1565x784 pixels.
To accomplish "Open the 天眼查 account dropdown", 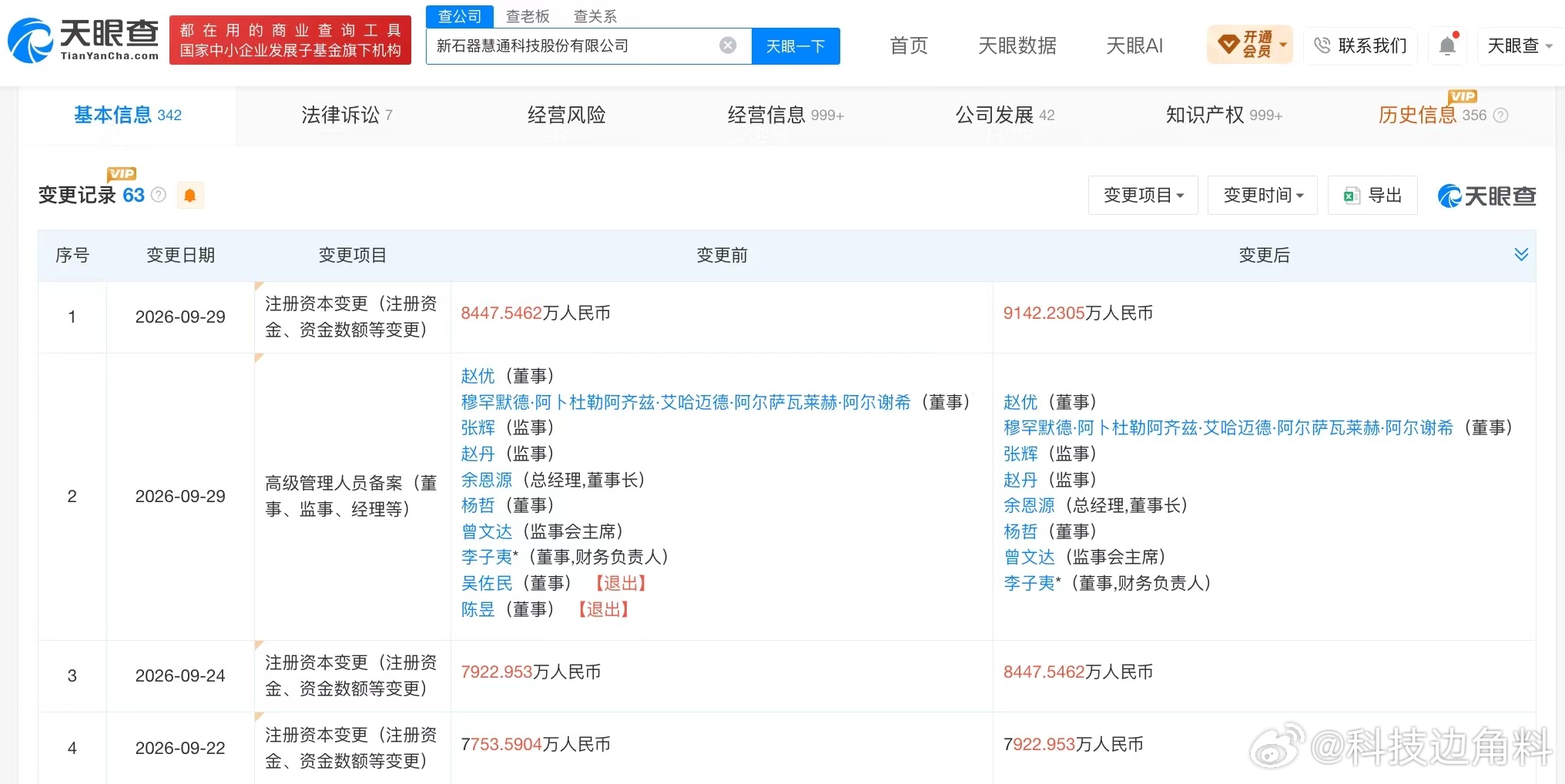I will pyautogui.click(x=1520, y=45).
